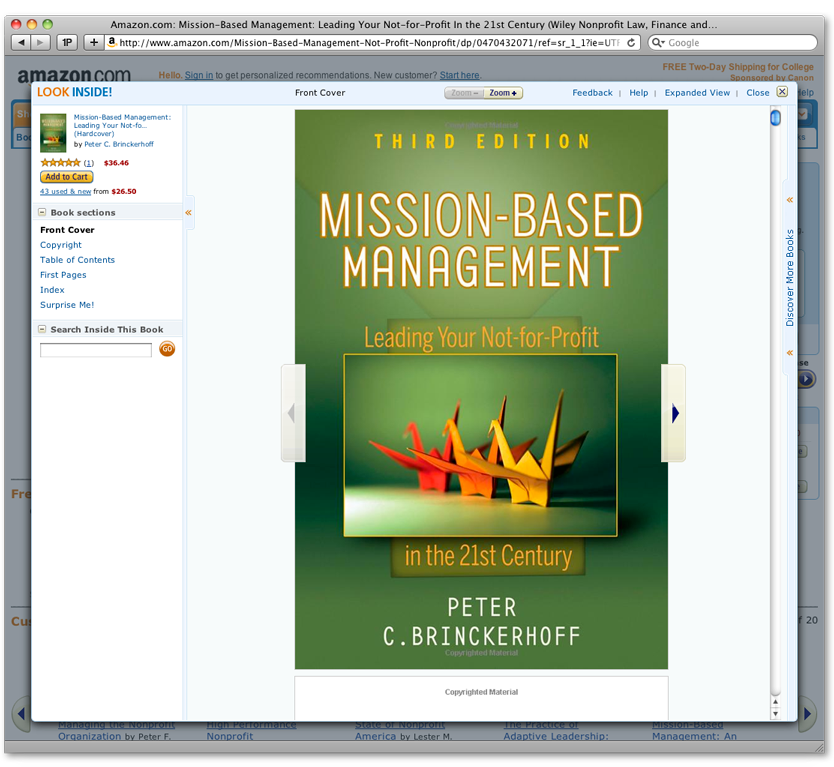Add bookmark with the plus button
Screen dimensions: 834x767
point(94,43)
